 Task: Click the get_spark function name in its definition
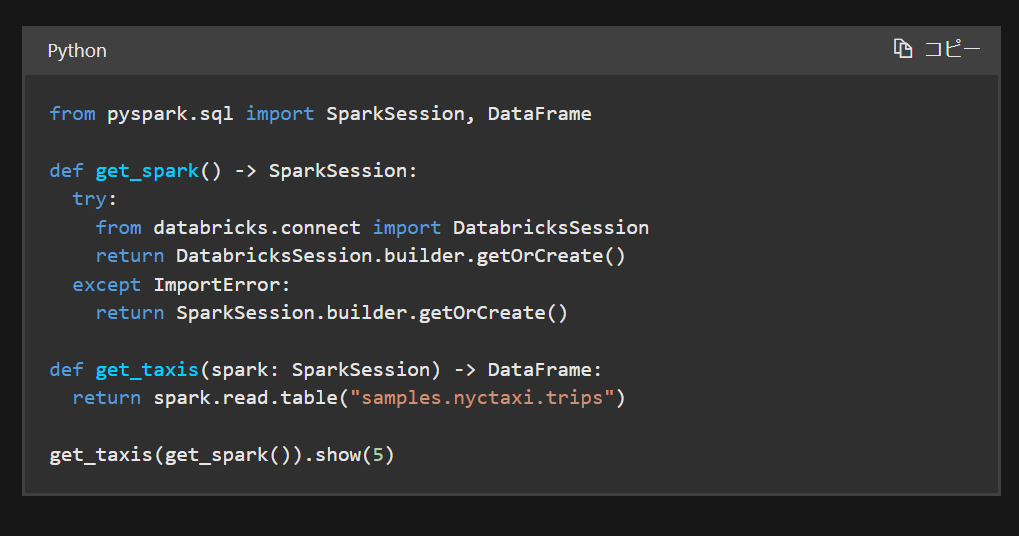click(147, 171)
